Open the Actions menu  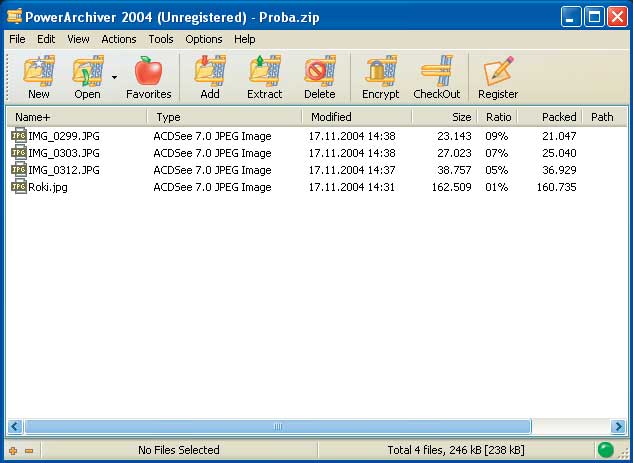119,39
